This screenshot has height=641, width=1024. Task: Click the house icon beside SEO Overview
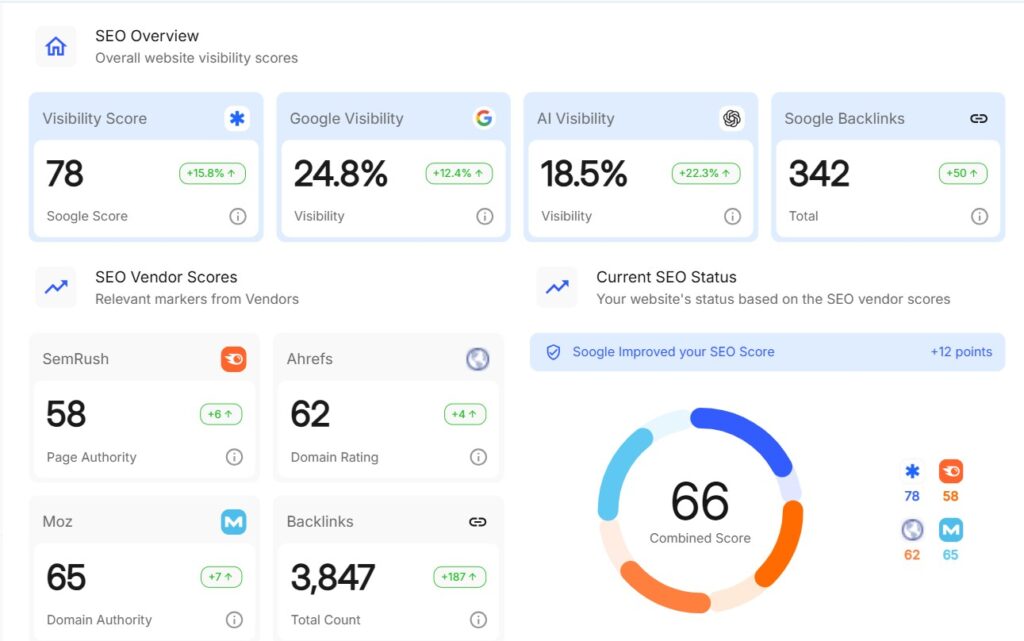[55, 46]
